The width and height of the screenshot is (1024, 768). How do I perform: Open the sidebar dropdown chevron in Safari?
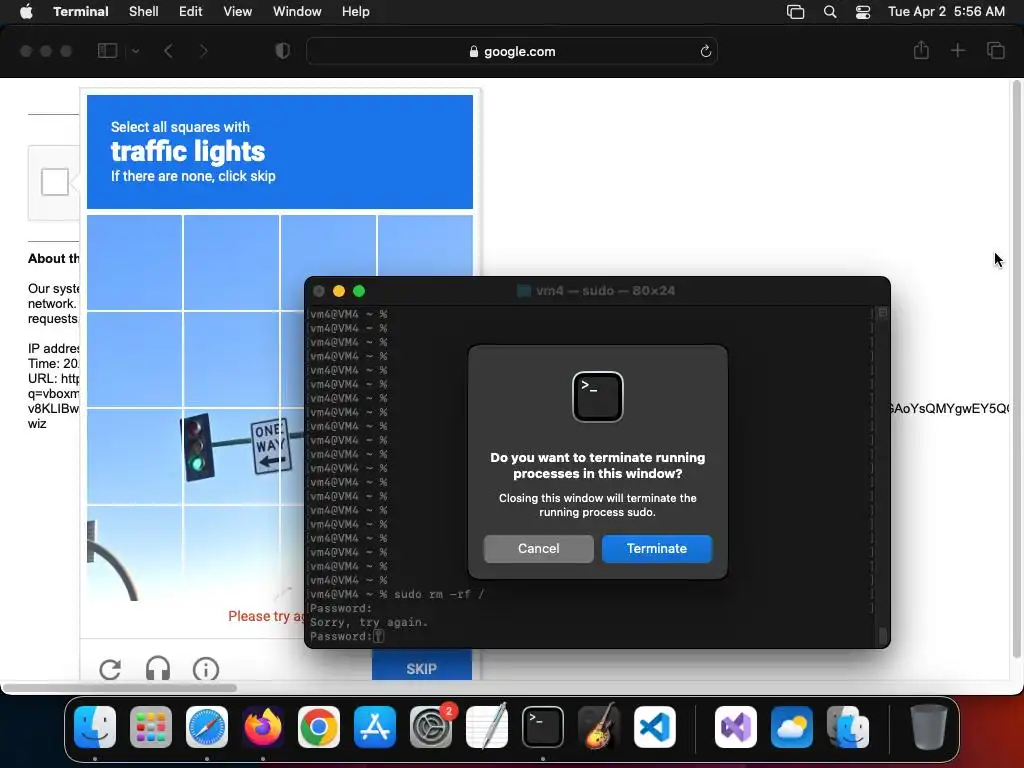135,51
